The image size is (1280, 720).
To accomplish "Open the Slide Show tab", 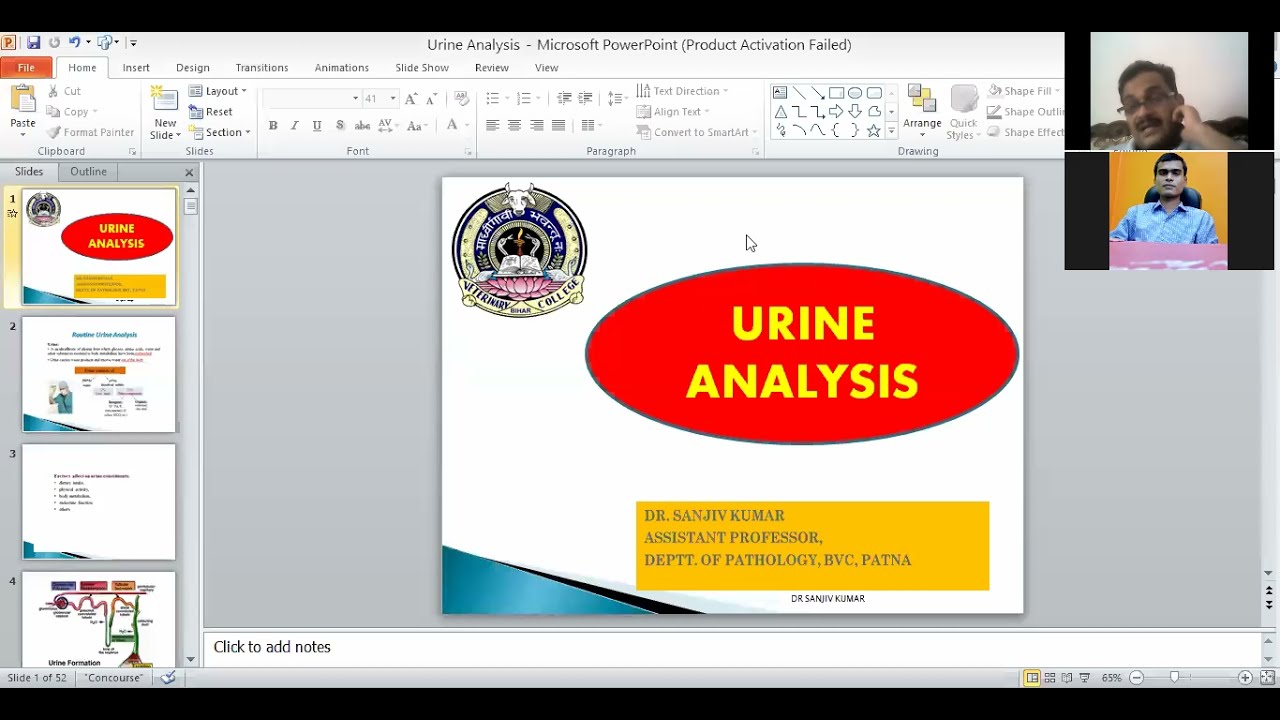I will tap(422, 68).
